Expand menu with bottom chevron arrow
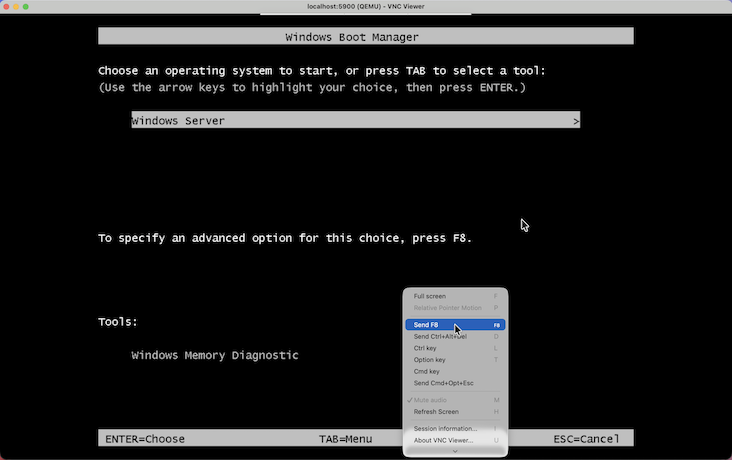Screen dimensions: 732x460 pyautogui.click(x=455, y=451)
